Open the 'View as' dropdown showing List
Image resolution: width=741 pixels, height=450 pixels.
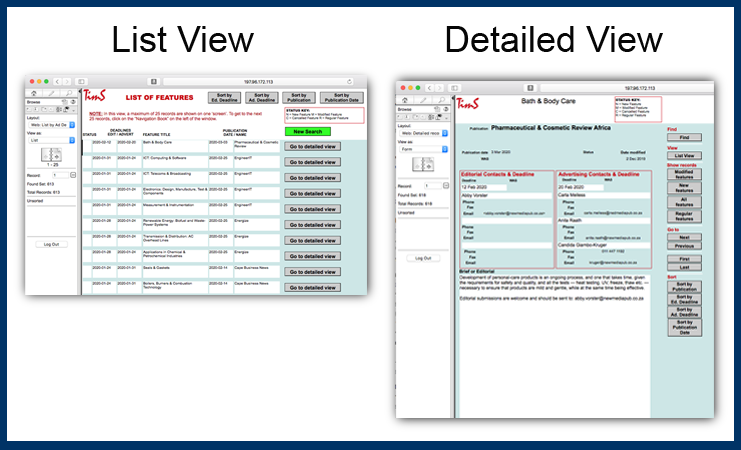(52, 141)
